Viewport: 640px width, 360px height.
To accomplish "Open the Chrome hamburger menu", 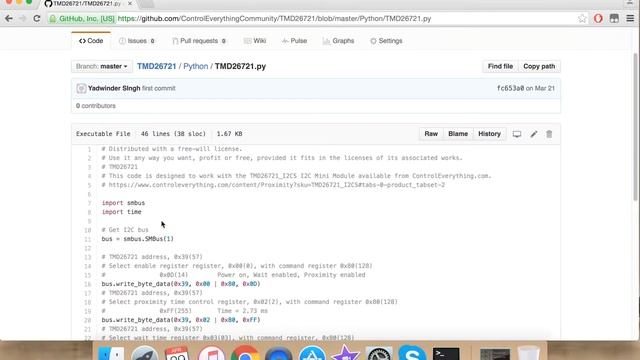I will pyautogui.click(x=630, y=18).
